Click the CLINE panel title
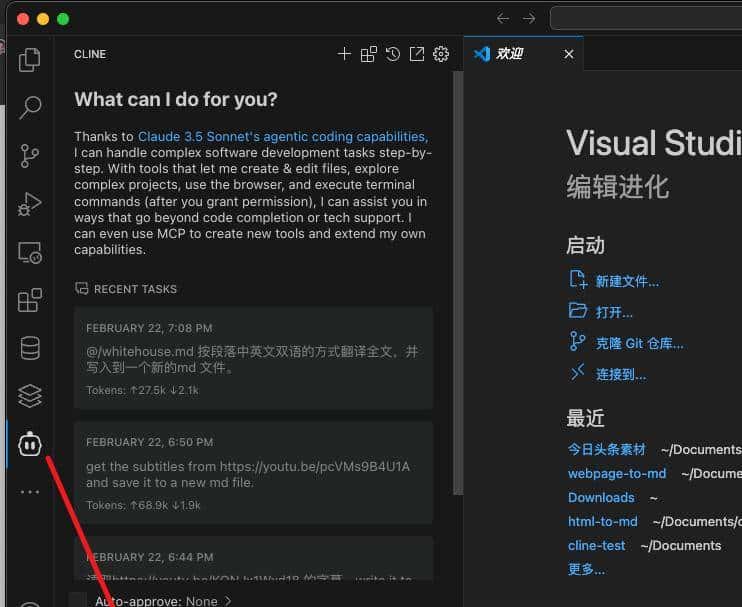 pyautogui.click(x=90, y=54)
